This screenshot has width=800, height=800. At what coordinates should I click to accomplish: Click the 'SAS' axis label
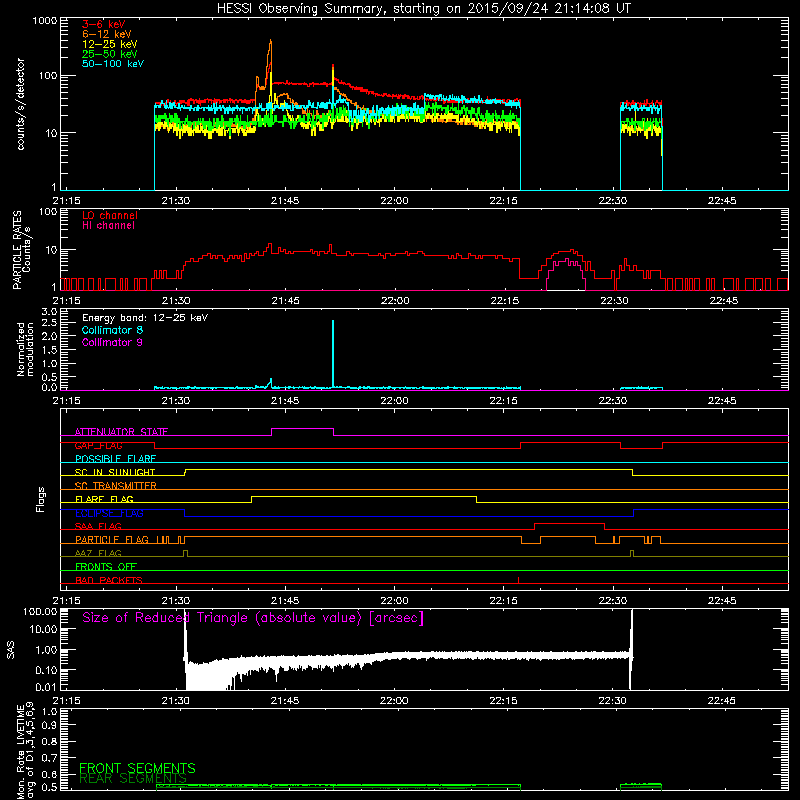pyautogui.click(x=11, y=650)
